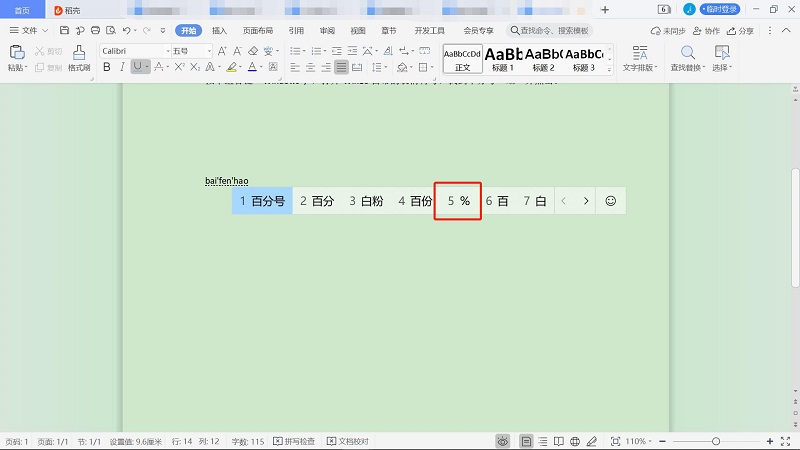Viewport: 800px width, 450px height.
Task: Open the Calibri font name dropdown
Action: coord(133,51)
